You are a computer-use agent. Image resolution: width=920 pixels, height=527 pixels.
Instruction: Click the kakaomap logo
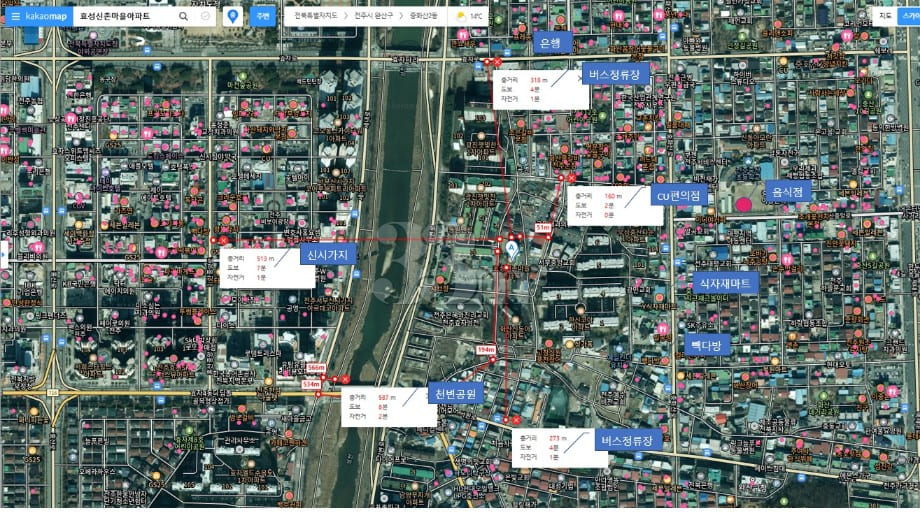pyautogui.click(x=46, y=16)
